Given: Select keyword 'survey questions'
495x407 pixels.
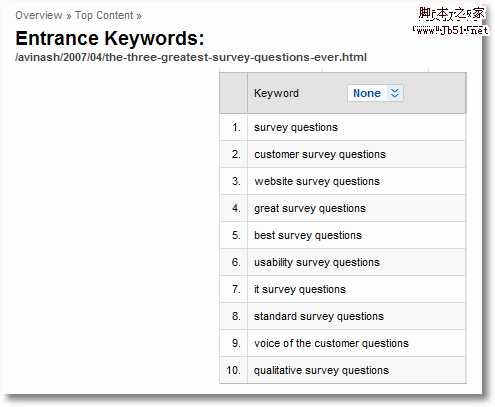Looking at the screenshot, I should pos(296,127).
